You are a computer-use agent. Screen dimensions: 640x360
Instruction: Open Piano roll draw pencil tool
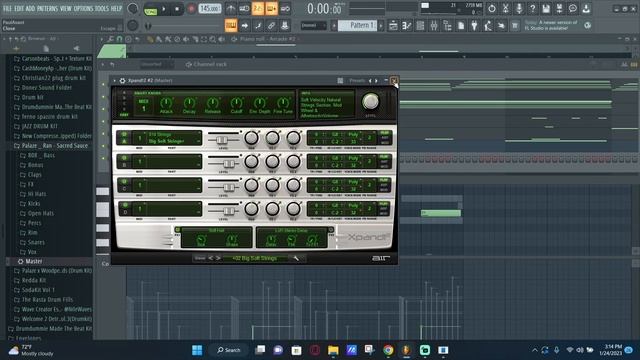[x=150, y=39]
